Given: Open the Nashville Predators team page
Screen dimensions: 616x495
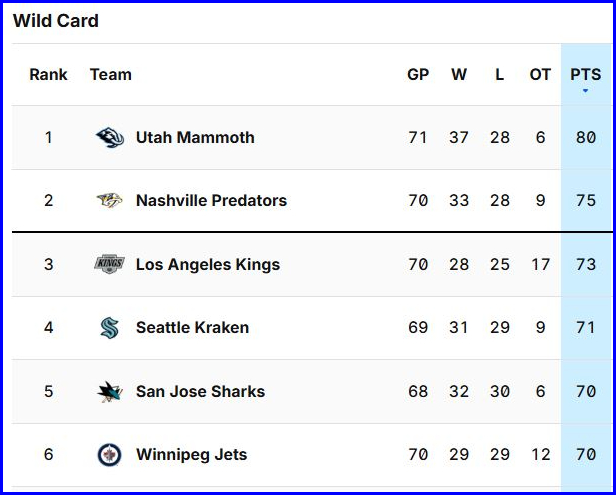Looking at the screenshot, I should pos(211,201).
